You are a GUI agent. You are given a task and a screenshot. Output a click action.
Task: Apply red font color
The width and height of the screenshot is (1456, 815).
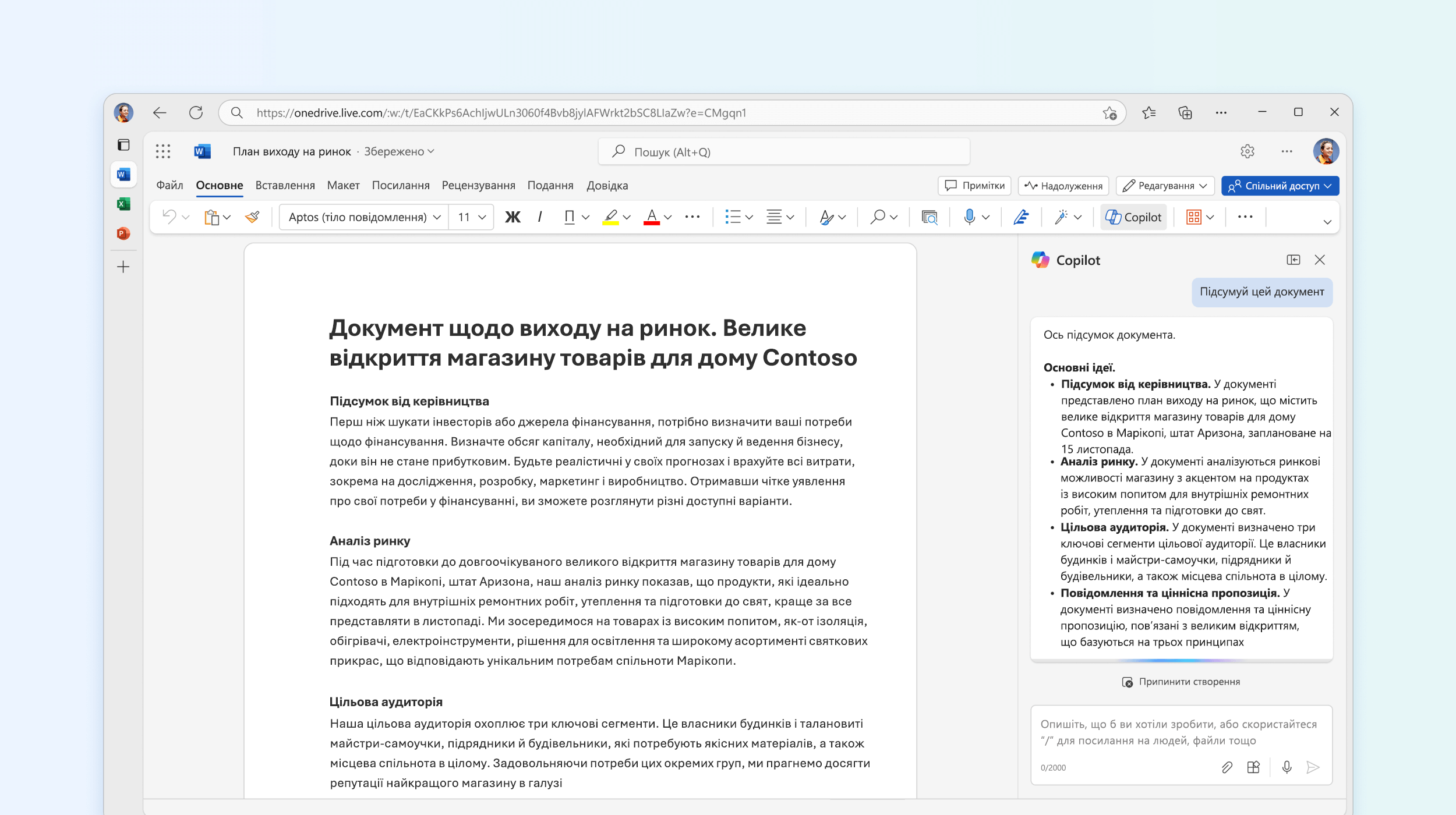tap(652, 217)
